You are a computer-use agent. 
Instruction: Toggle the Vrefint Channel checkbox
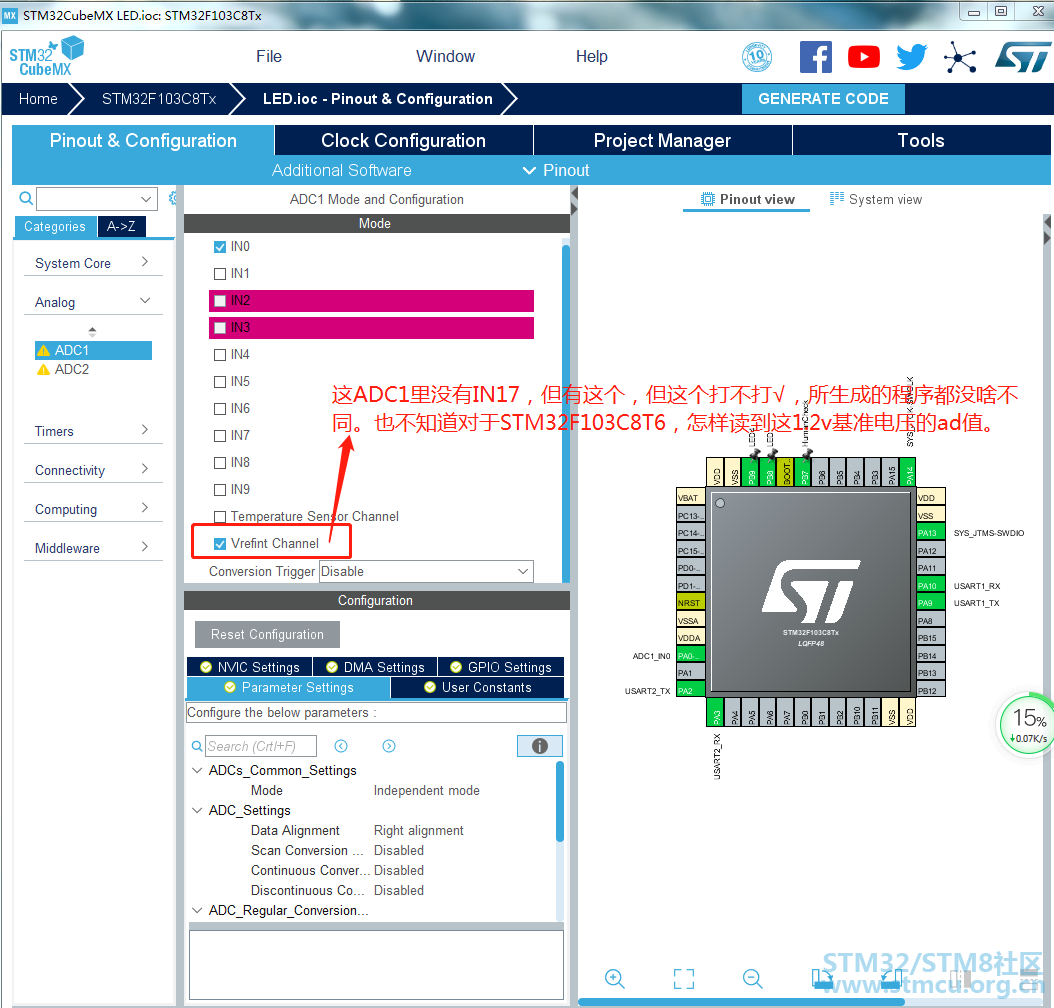pos(220,544)
